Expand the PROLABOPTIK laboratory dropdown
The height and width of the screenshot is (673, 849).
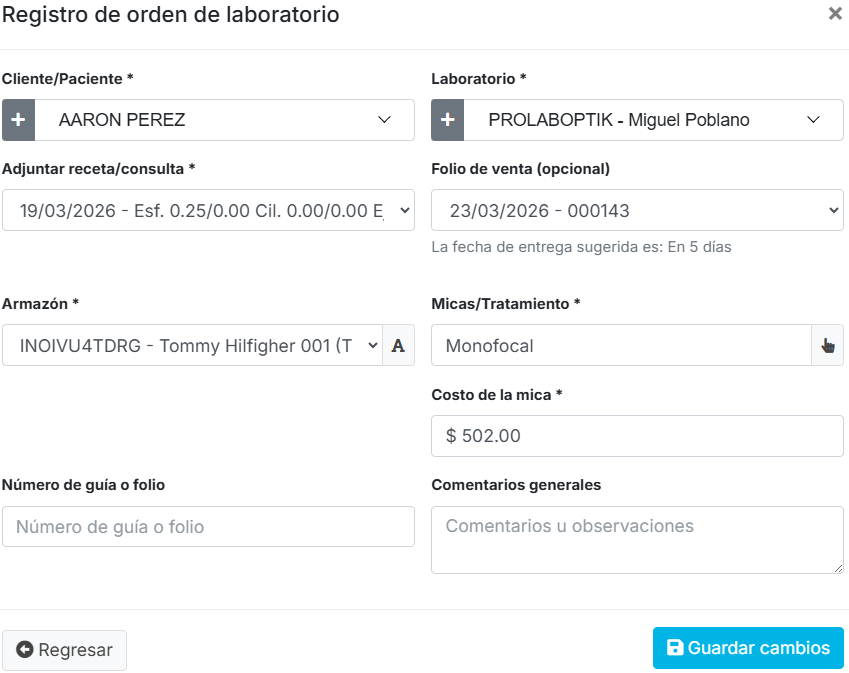click(x=653, y=120)
